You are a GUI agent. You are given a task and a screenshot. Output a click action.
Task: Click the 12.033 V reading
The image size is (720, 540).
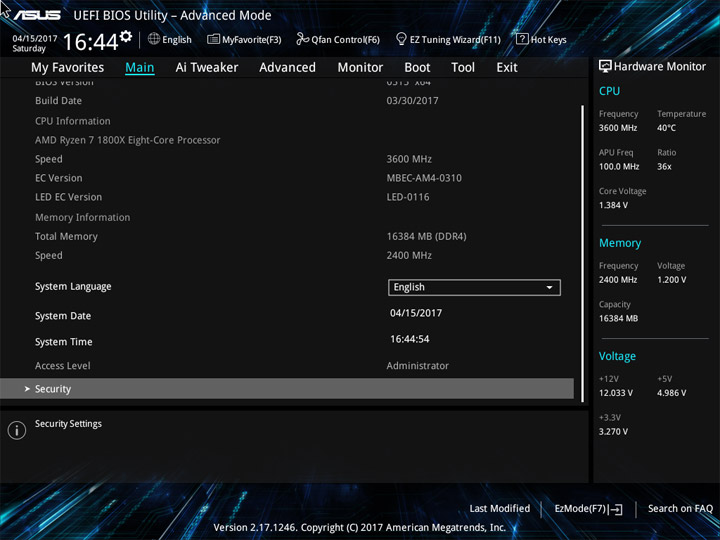pyautogui.click(x=615, y=393)
